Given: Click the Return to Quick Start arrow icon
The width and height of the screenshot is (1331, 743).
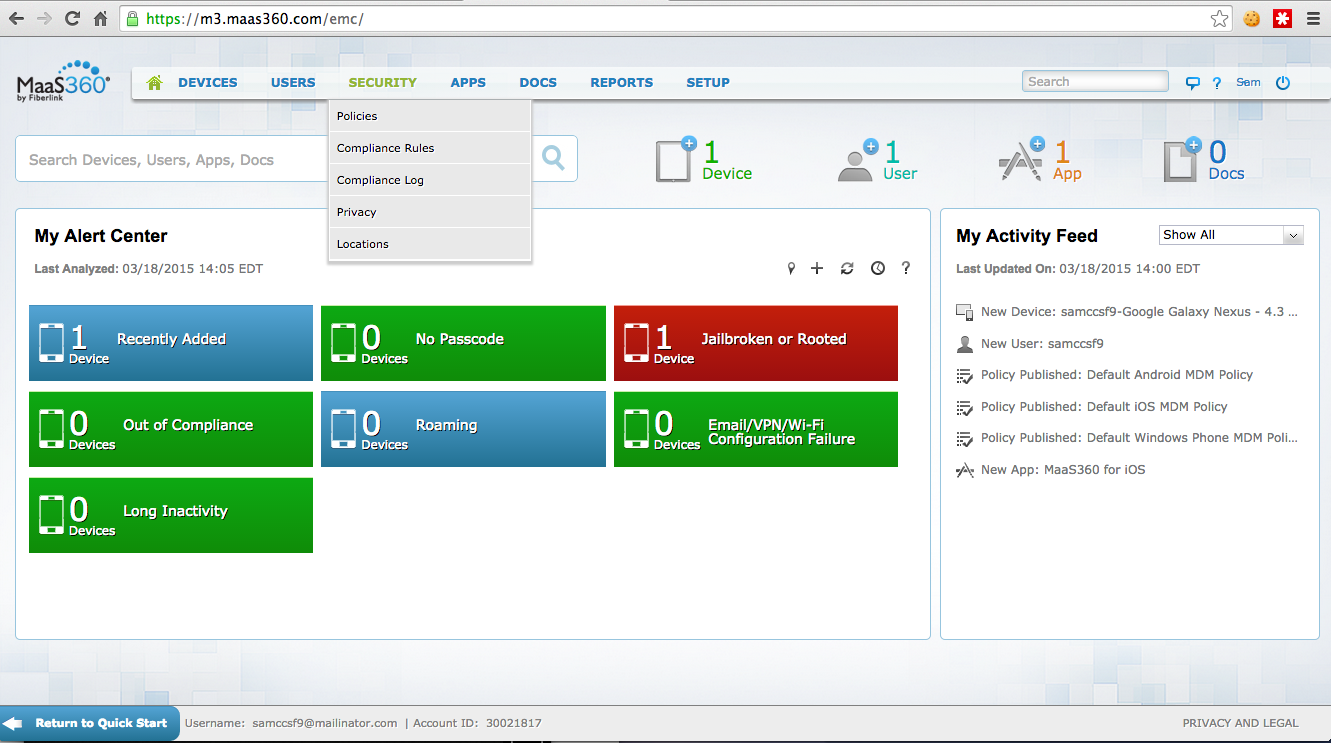Looking at the screenshot, I should [13, 723].
